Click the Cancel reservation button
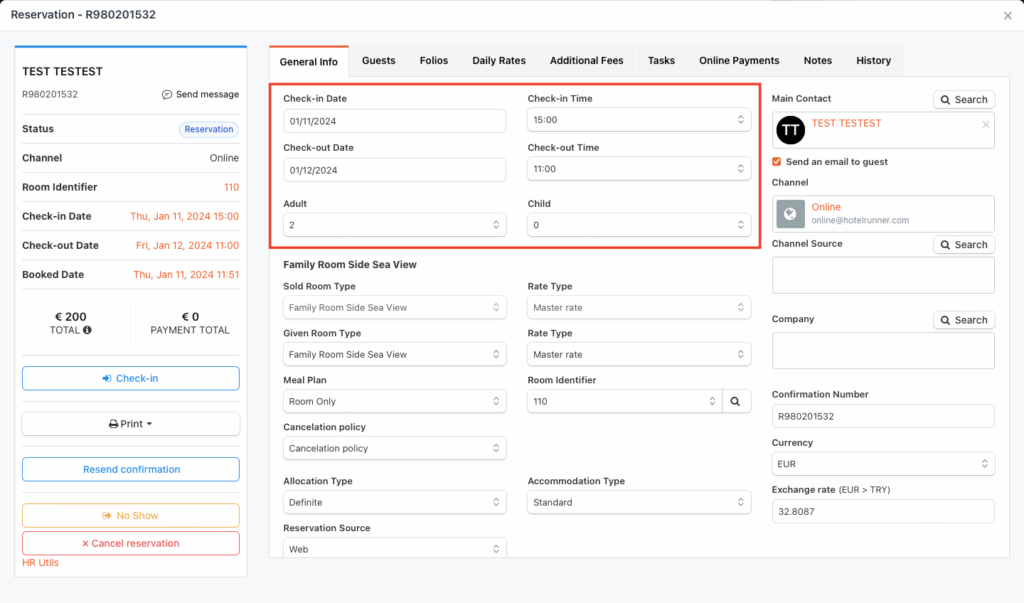1024x603 pixels. point(131,543)
